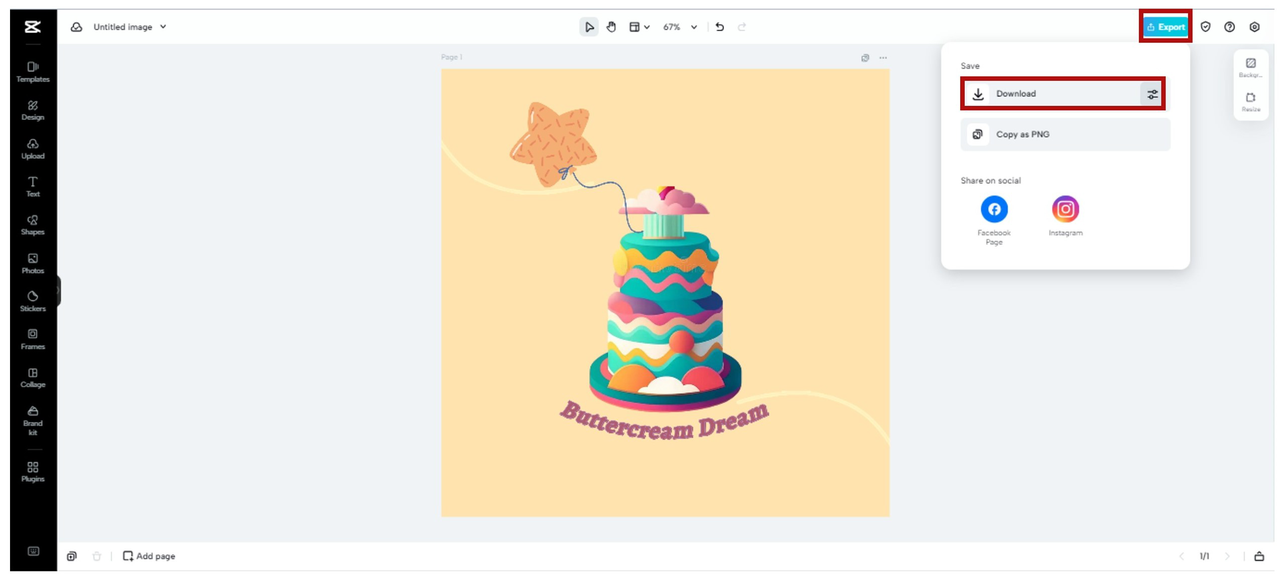Click the Add page button
Screen dimensions: 1280x582
(x=149, y=556)
